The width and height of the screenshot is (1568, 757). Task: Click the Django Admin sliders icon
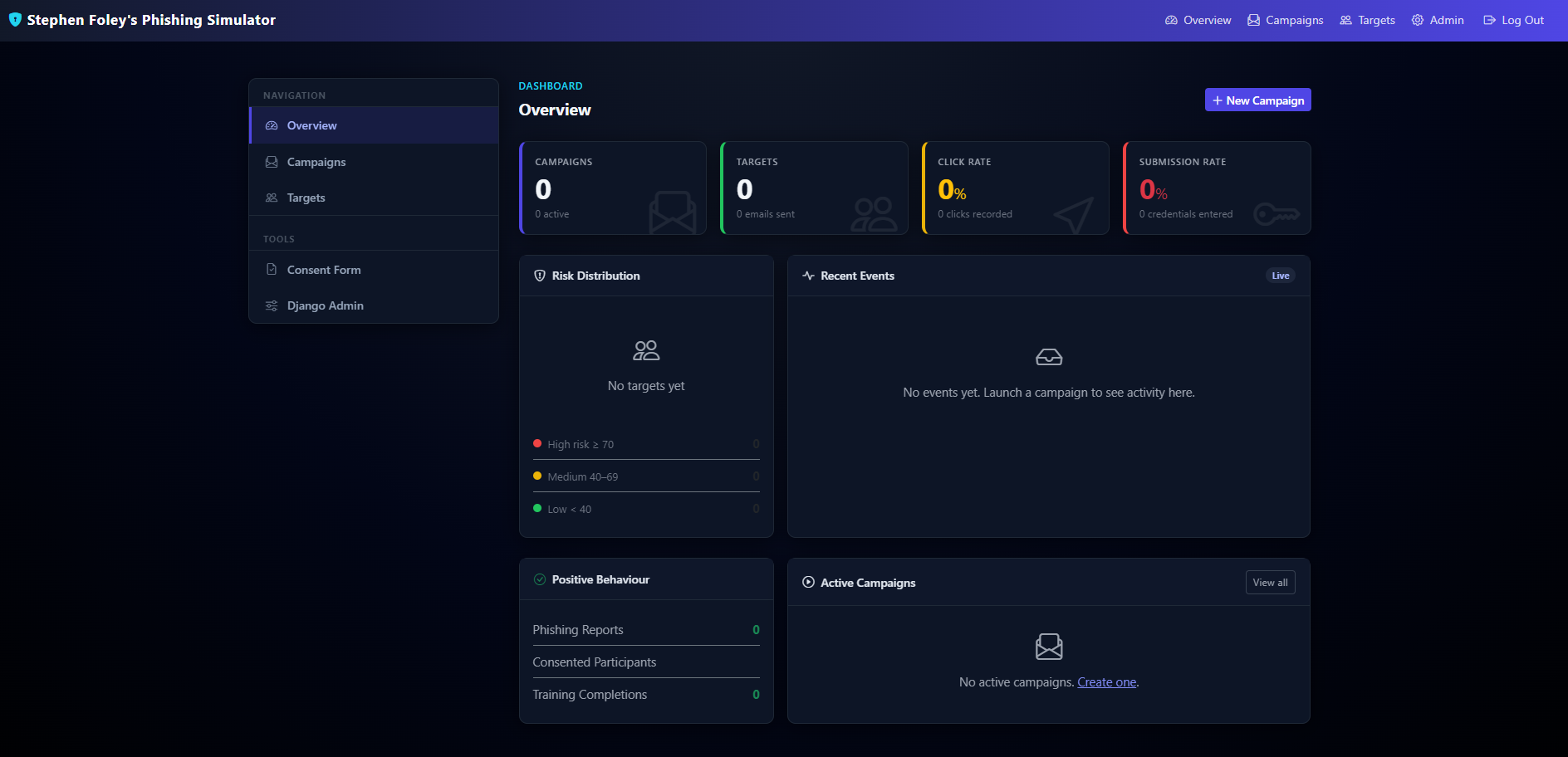pyautogui.click(x=271, y=305)
